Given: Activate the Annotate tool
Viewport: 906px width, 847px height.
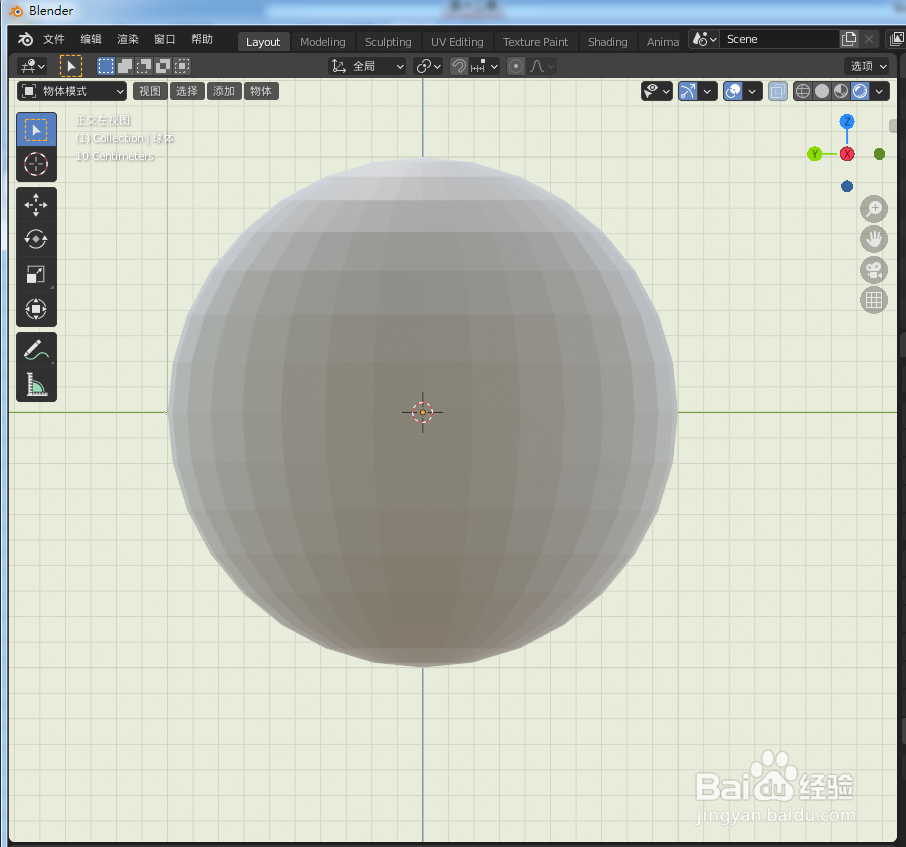Looking at the screenshot, I should 36,349.
